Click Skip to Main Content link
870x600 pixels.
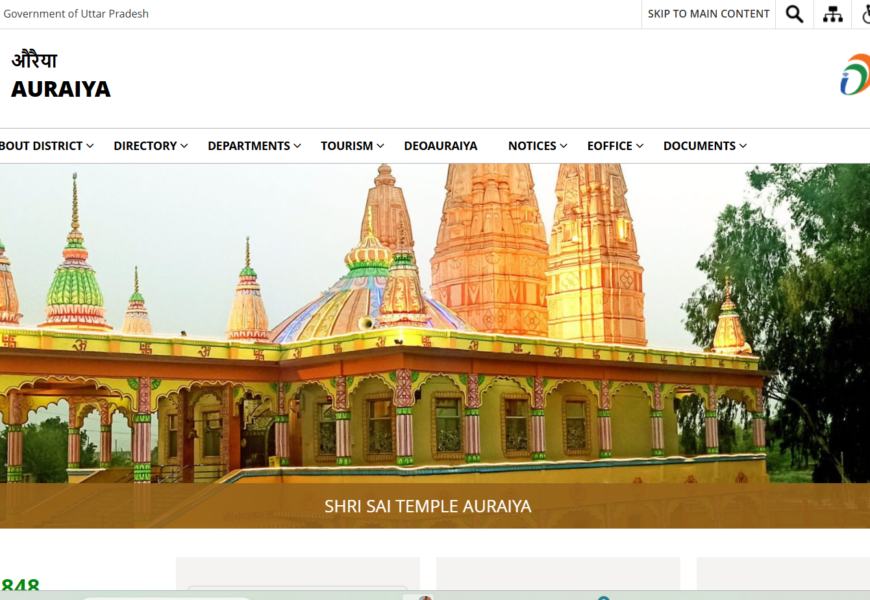[708, 14]
